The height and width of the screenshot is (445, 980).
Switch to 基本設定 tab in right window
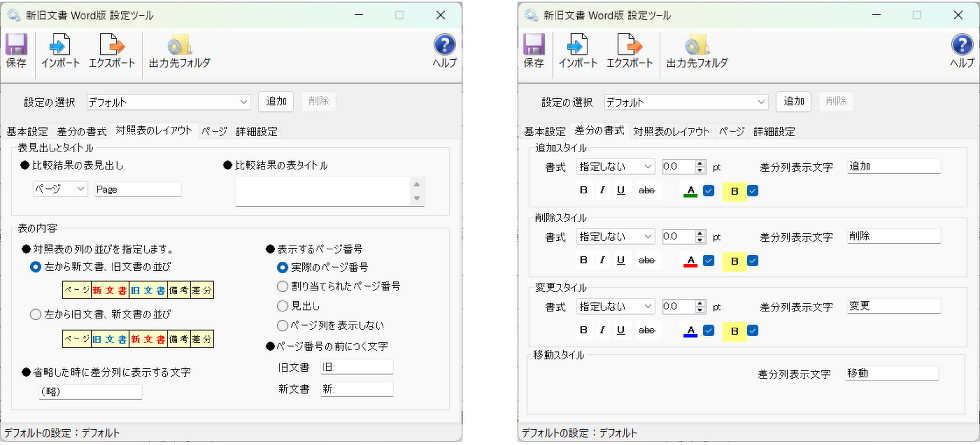coord(545,131)
